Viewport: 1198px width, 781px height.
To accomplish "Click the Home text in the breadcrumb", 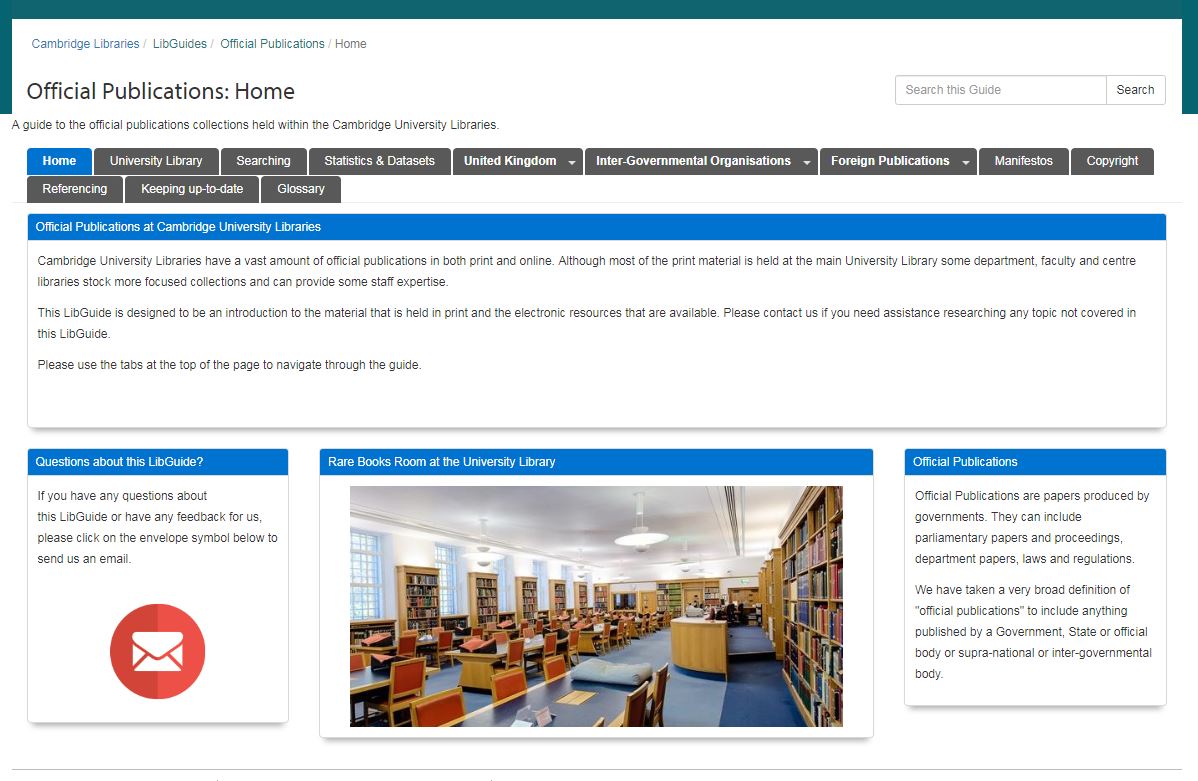I will tap(351, 44).
